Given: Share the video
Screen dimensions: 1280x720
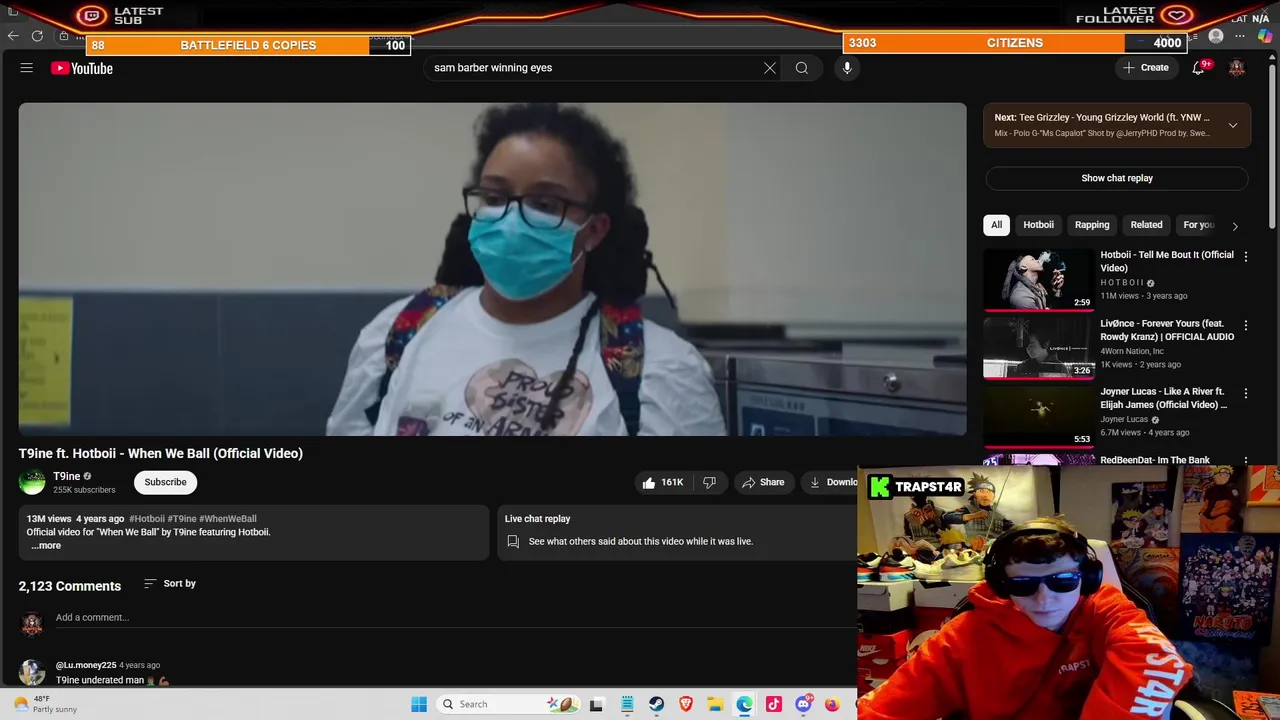Looking at the screenshot, I should [763, 482].
